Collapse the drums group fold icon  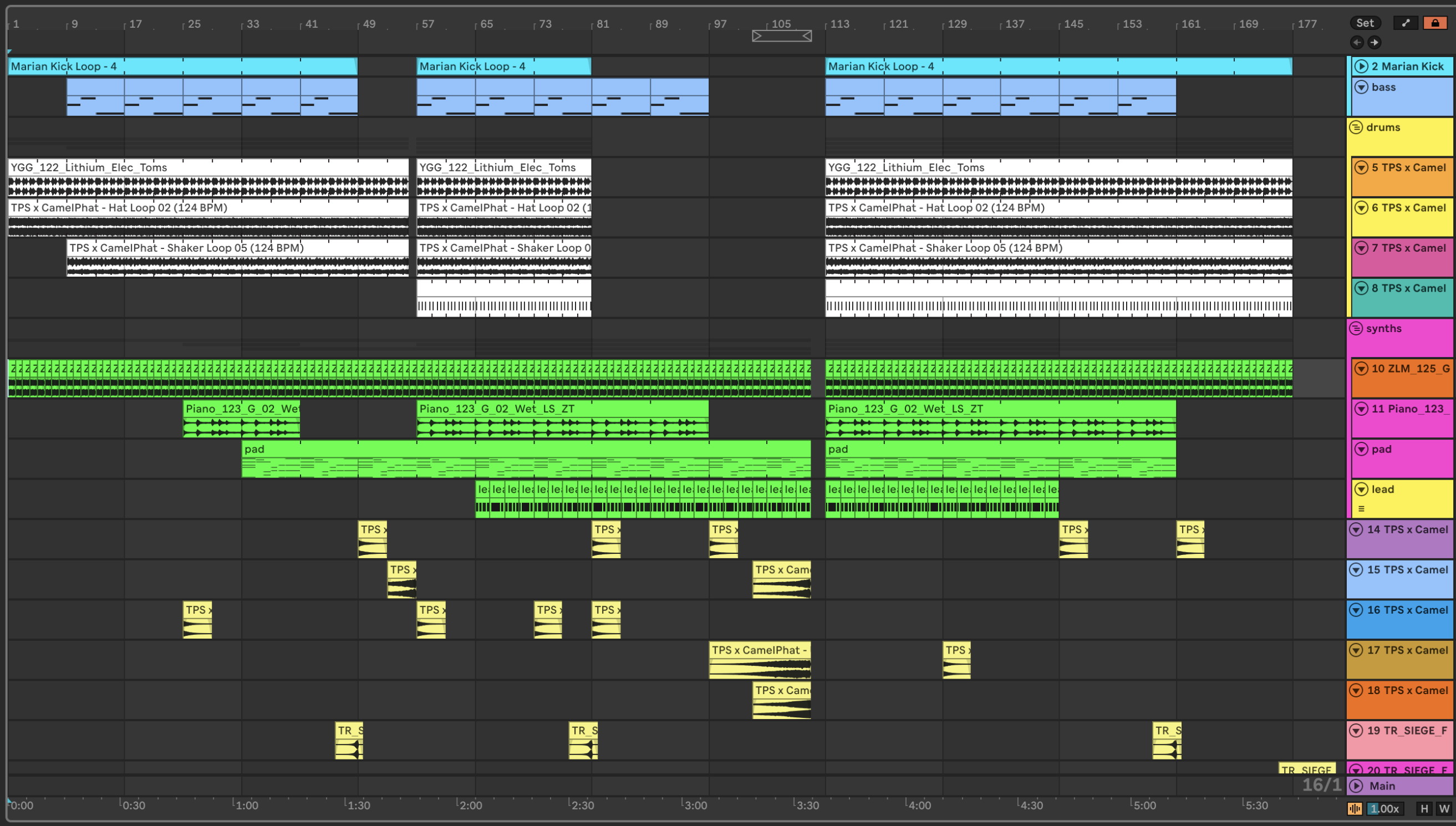pos(1356,127)
